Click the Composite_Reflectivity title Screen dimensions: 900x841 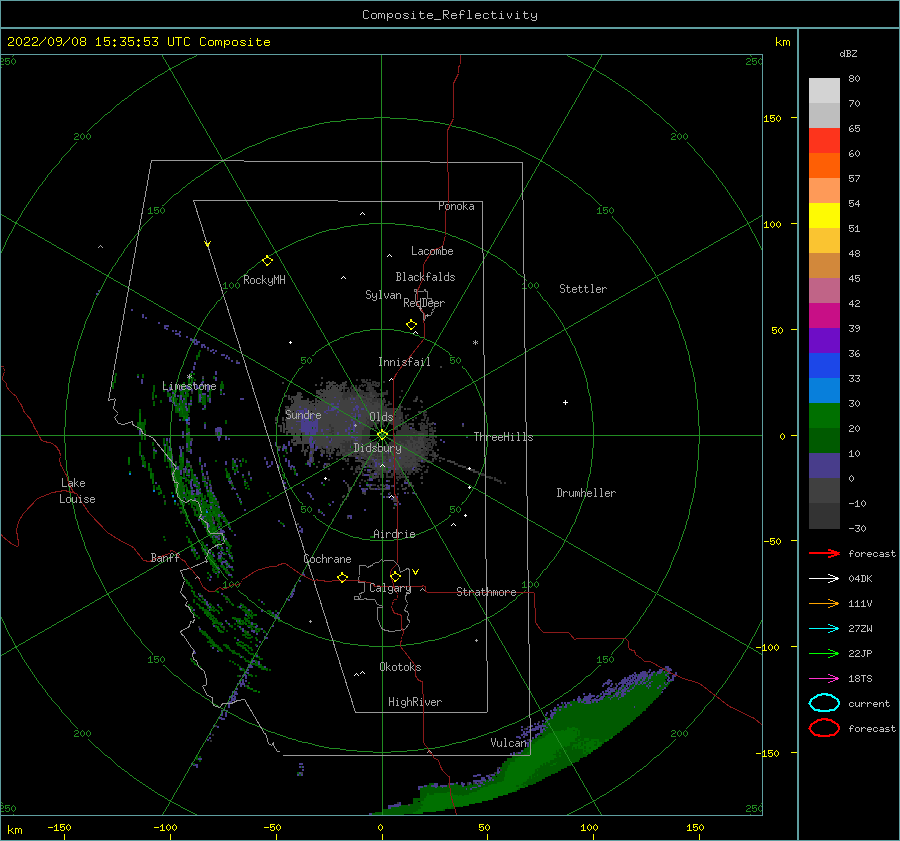click(x=450, y=15)
